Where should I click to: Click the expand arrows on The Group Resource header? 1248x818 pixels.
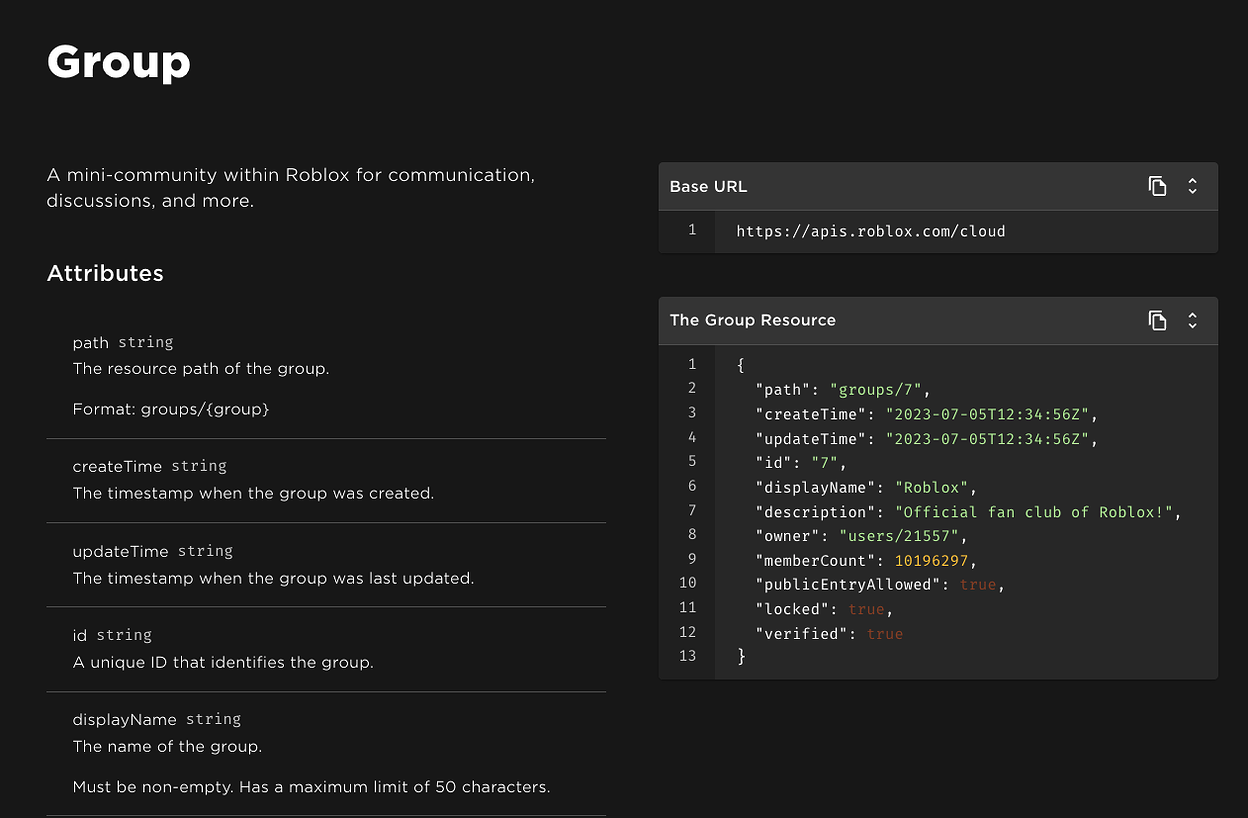click(1192, 320)
